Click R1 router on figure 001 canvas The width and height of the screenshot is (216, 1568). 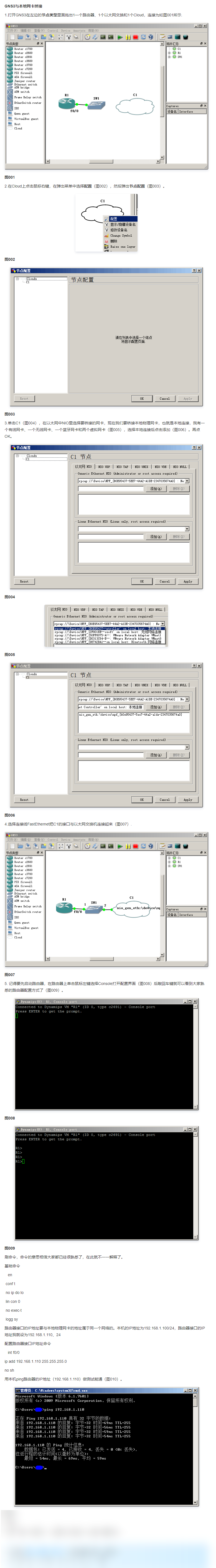[x=66, y=104]
